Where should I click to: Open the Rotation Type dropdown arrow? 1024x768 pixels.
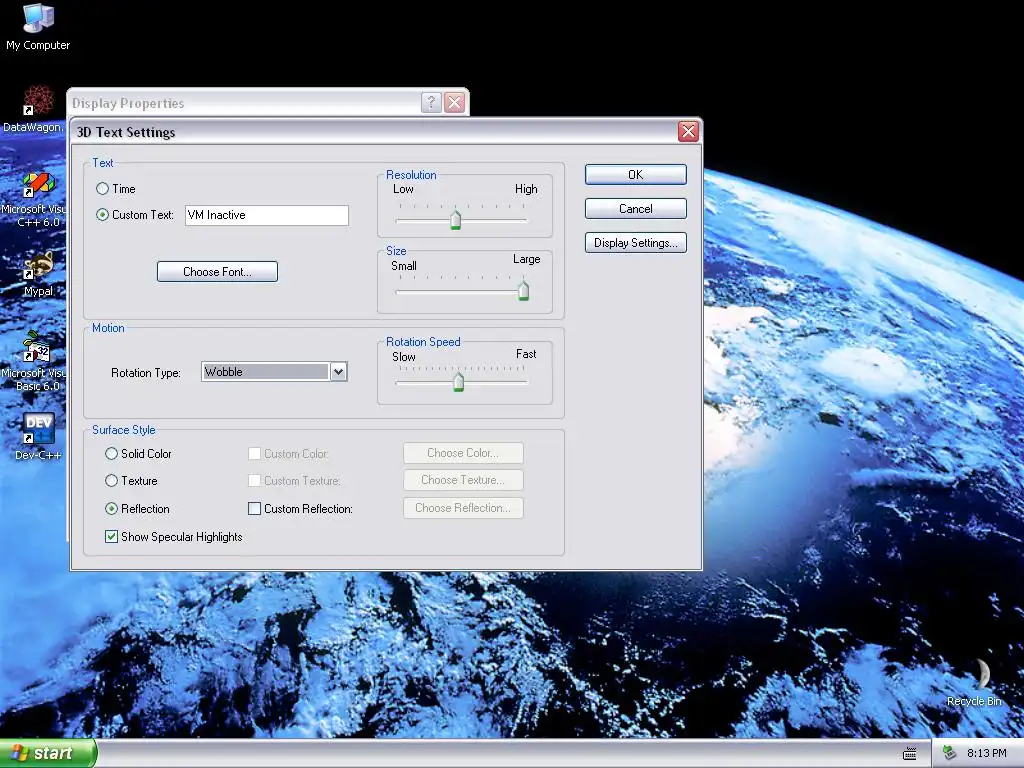click(x=338, y=372)
